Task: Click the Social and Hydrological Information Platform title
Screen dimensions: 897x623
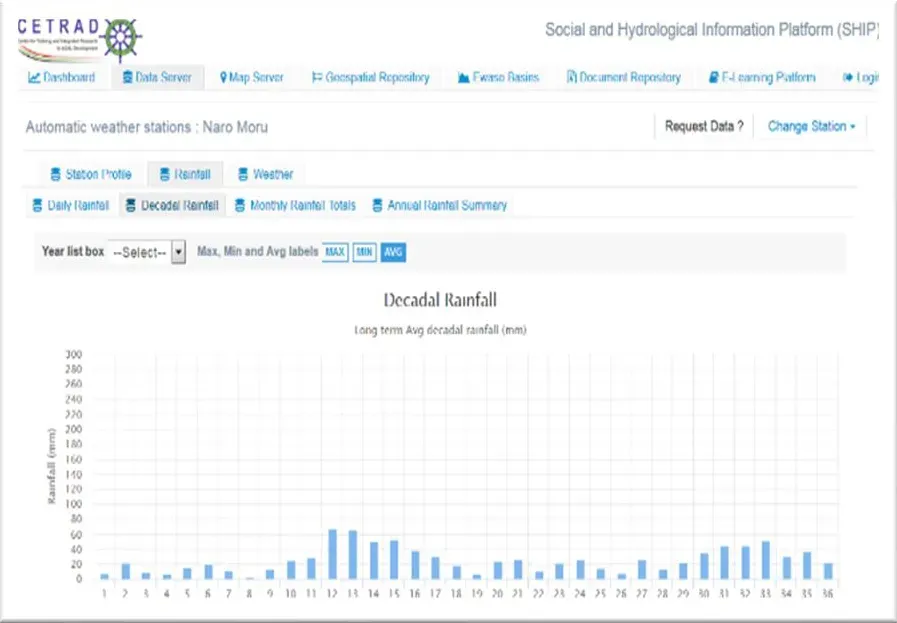Action: tap(712, 30)
